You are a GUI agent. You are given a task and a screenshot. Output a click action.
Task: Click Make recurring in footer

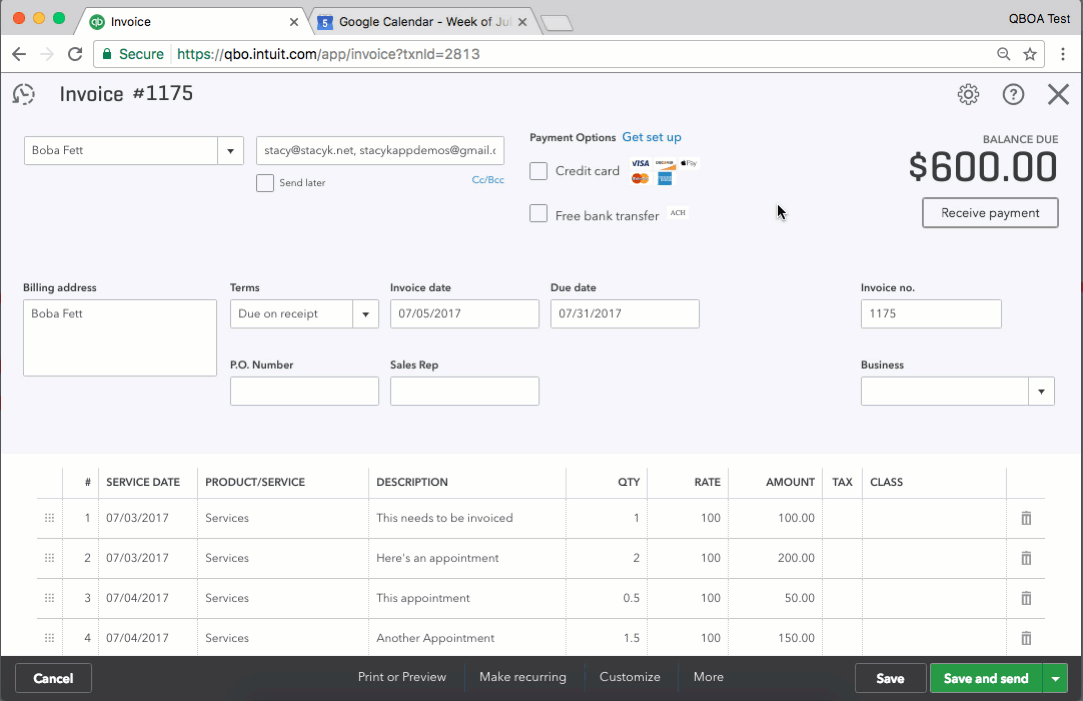click(523, 677)
